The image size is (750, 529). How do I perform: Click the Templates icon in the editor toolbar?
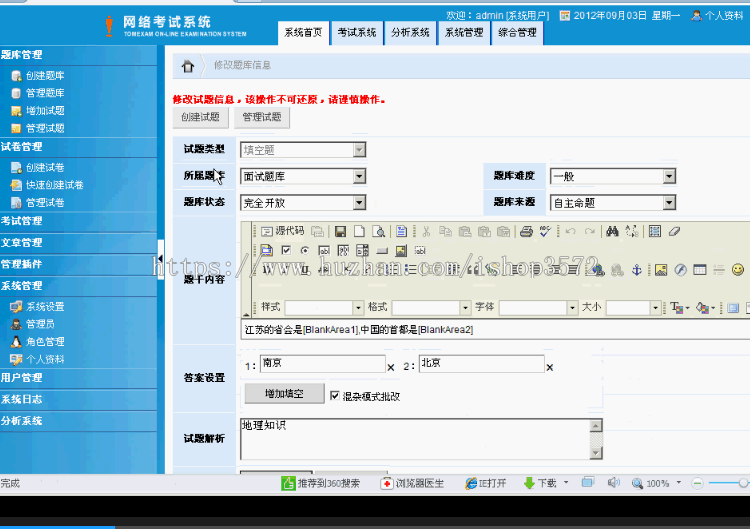[x=401, y=232]
